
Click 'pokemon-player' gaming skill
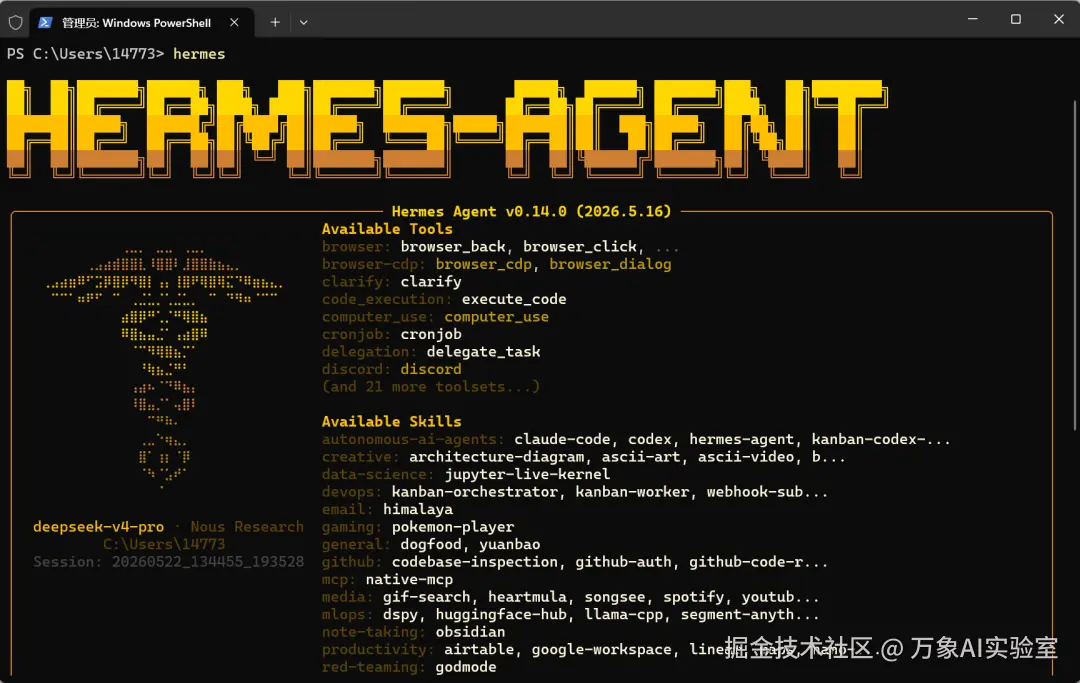tap(453, 527)
